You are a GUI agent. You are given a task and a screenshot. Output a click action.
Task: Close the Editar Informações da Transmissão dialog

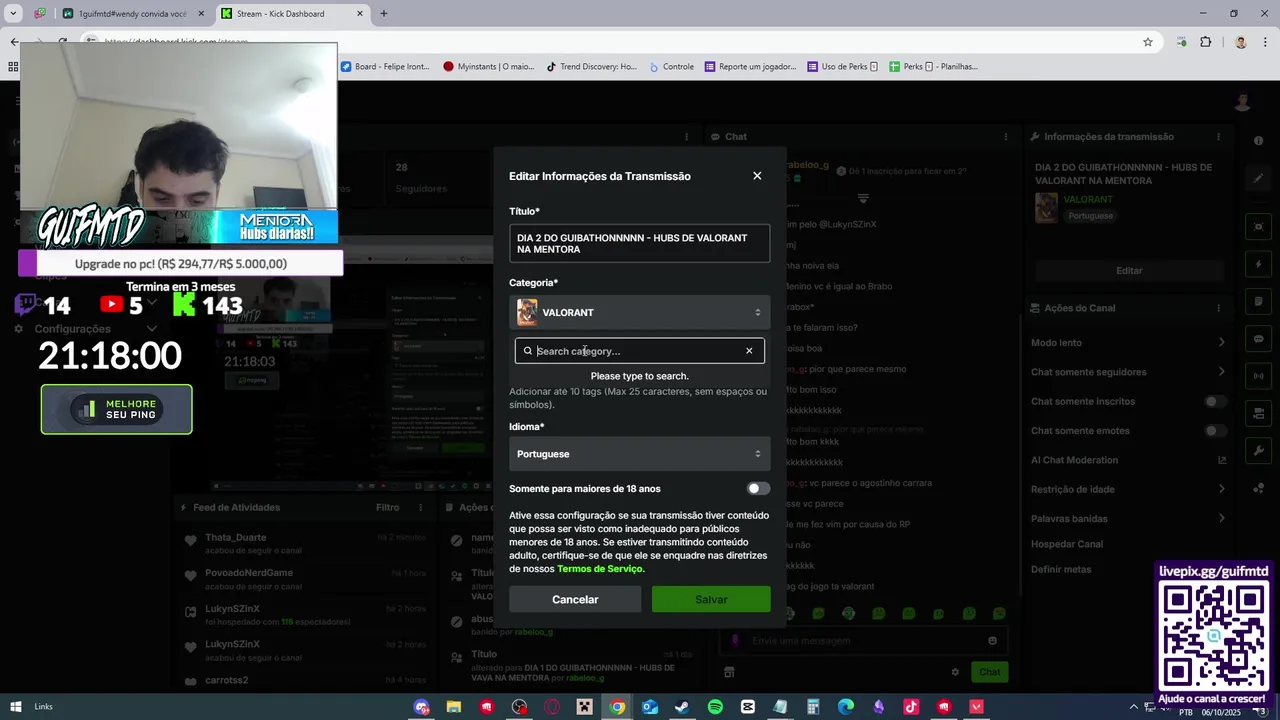point(757,176)
